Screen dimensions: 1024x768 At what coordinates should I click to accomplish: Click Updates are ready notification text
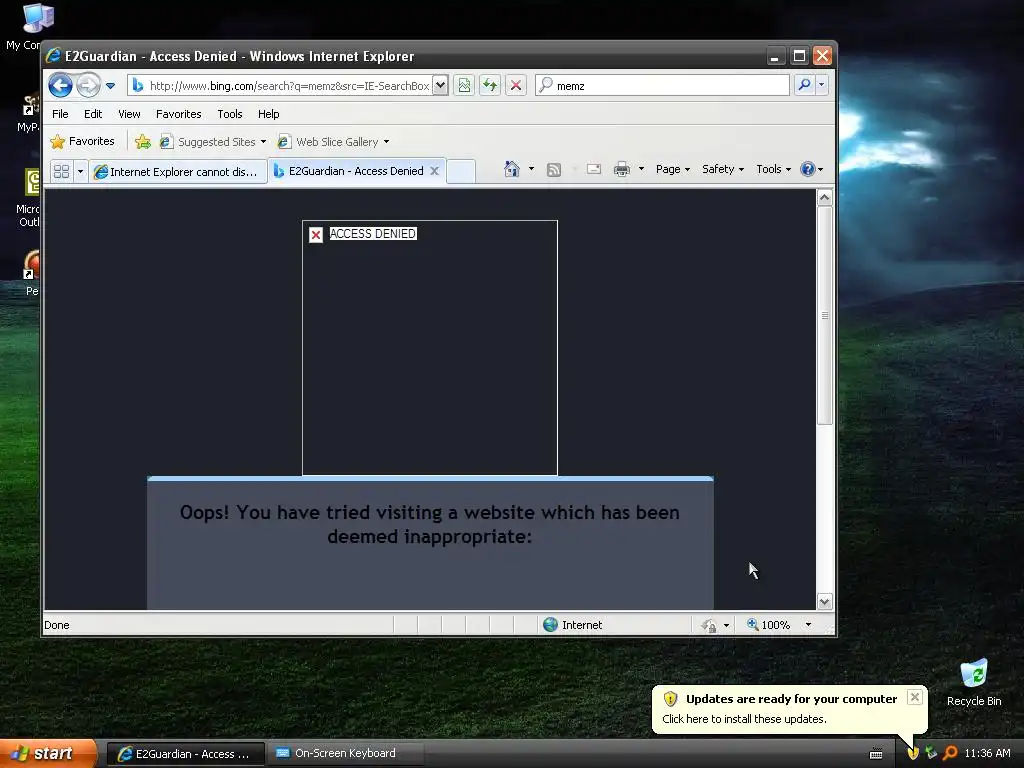pyautogui.click(x=792, y=699)
